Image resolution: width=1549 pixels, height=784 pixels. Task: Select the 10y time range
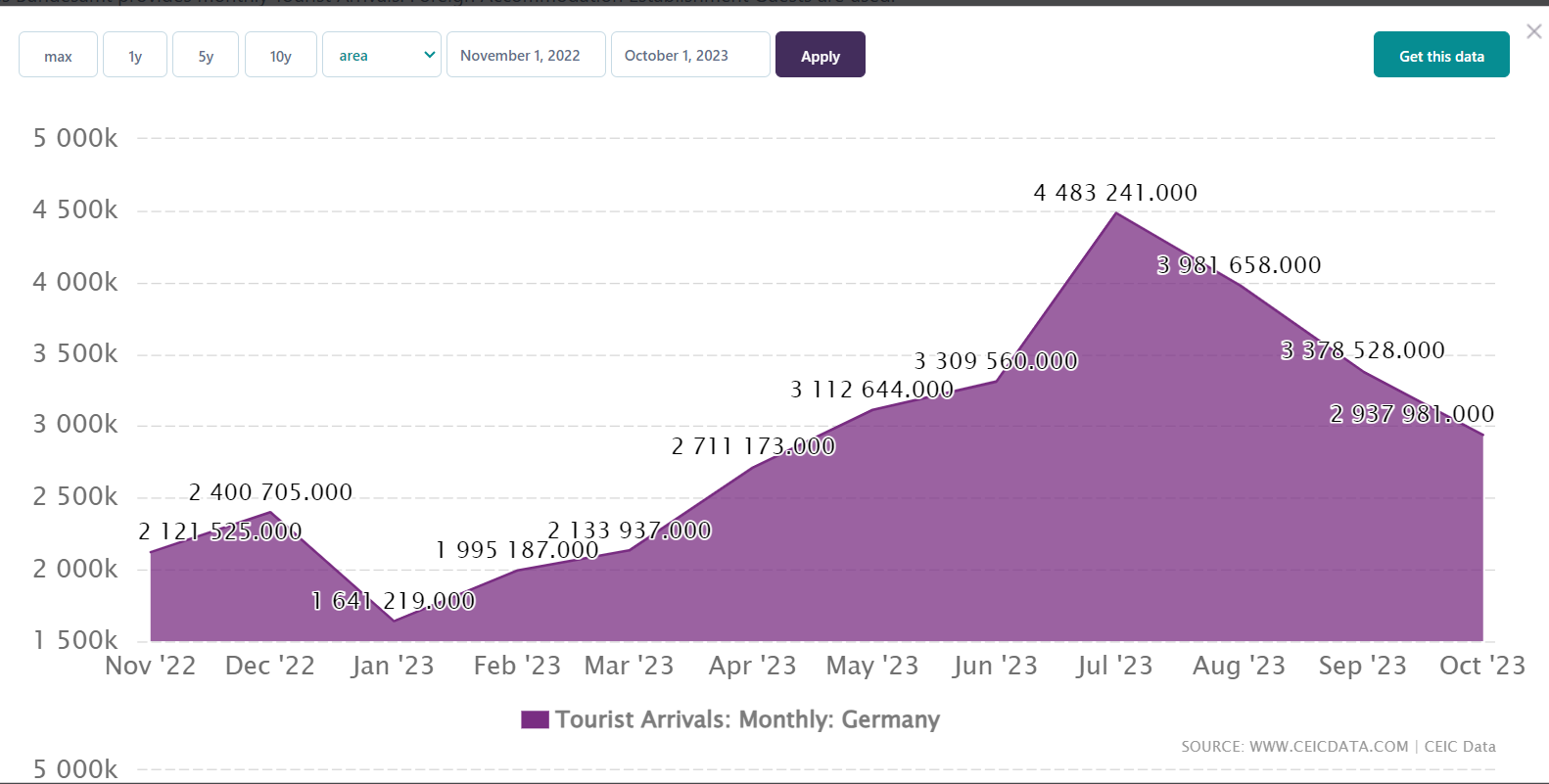click(281, 56)
